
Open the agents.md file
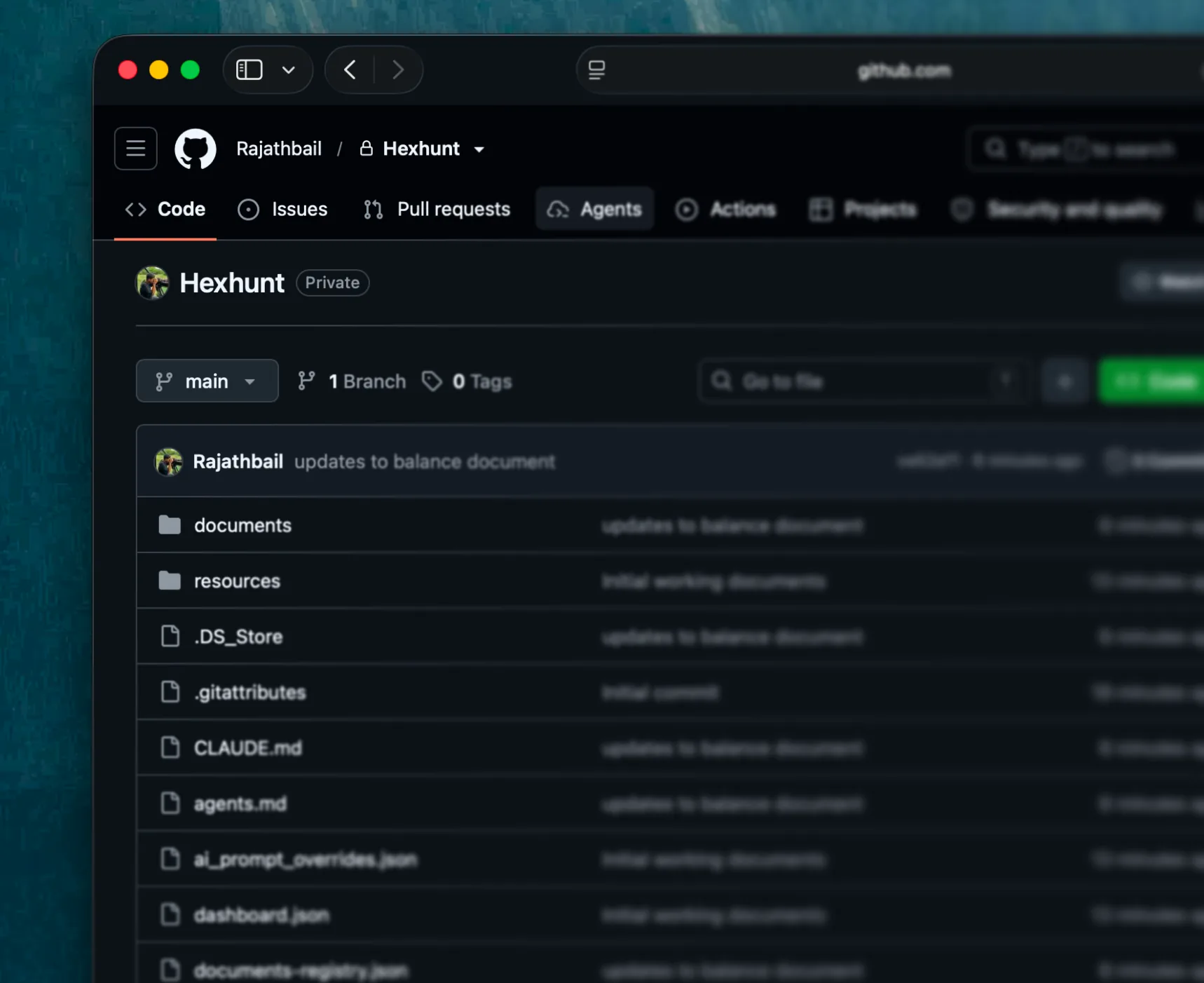click(240, 804)
